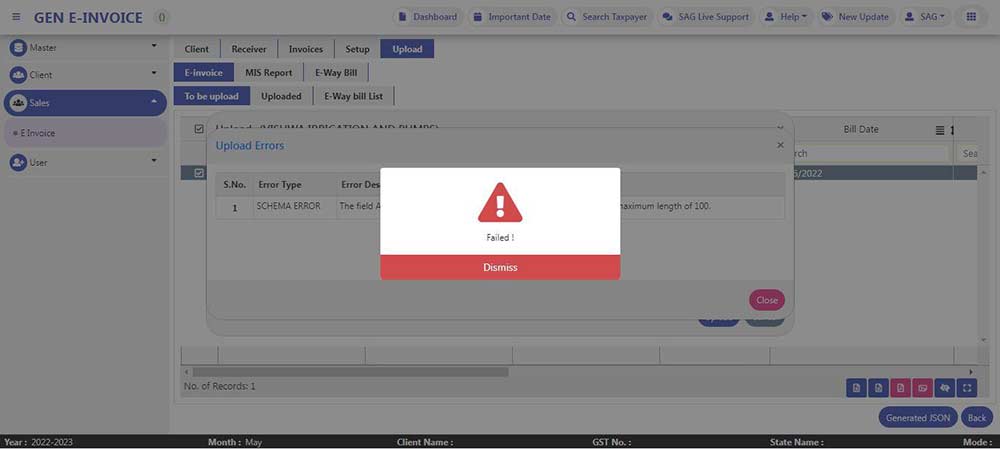The image size is (1000, 449).
Task: Click the warning triangle icon
Action: tap(500, 203)
